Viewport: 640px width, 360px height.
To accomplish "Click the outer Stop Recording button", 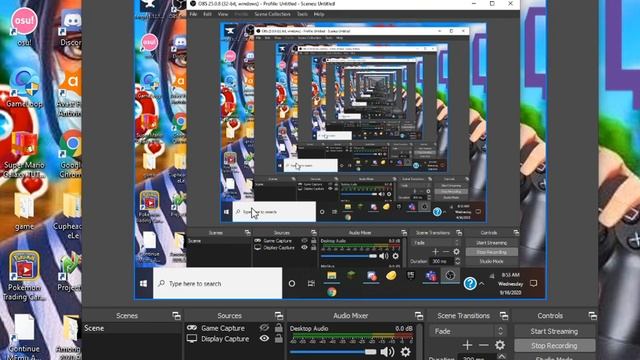I will tap(554, 346).
